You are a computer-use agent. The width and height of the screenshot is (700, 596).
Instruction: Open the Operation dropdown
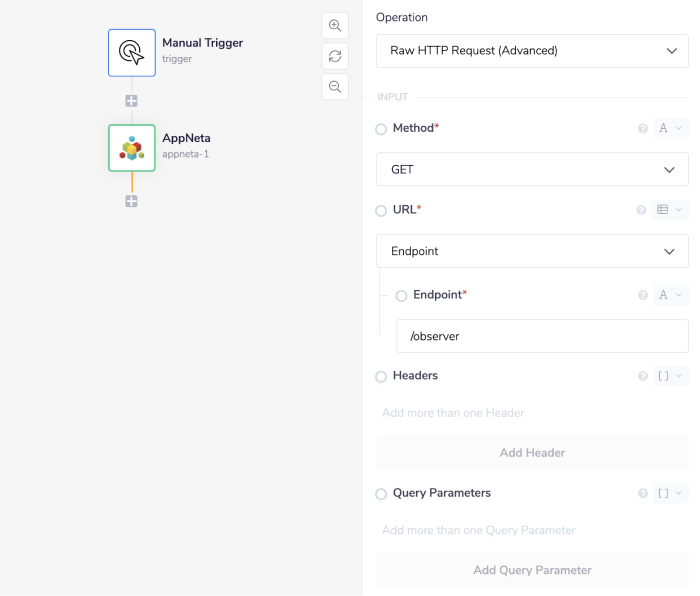(532, 51)
